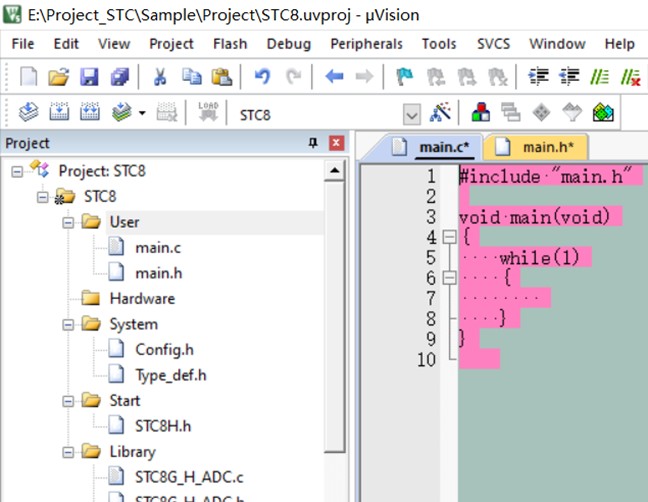The height and width of the screenshot is (502, 648).
Task: Switch to the main.h* editor tab
Action: 536,147
